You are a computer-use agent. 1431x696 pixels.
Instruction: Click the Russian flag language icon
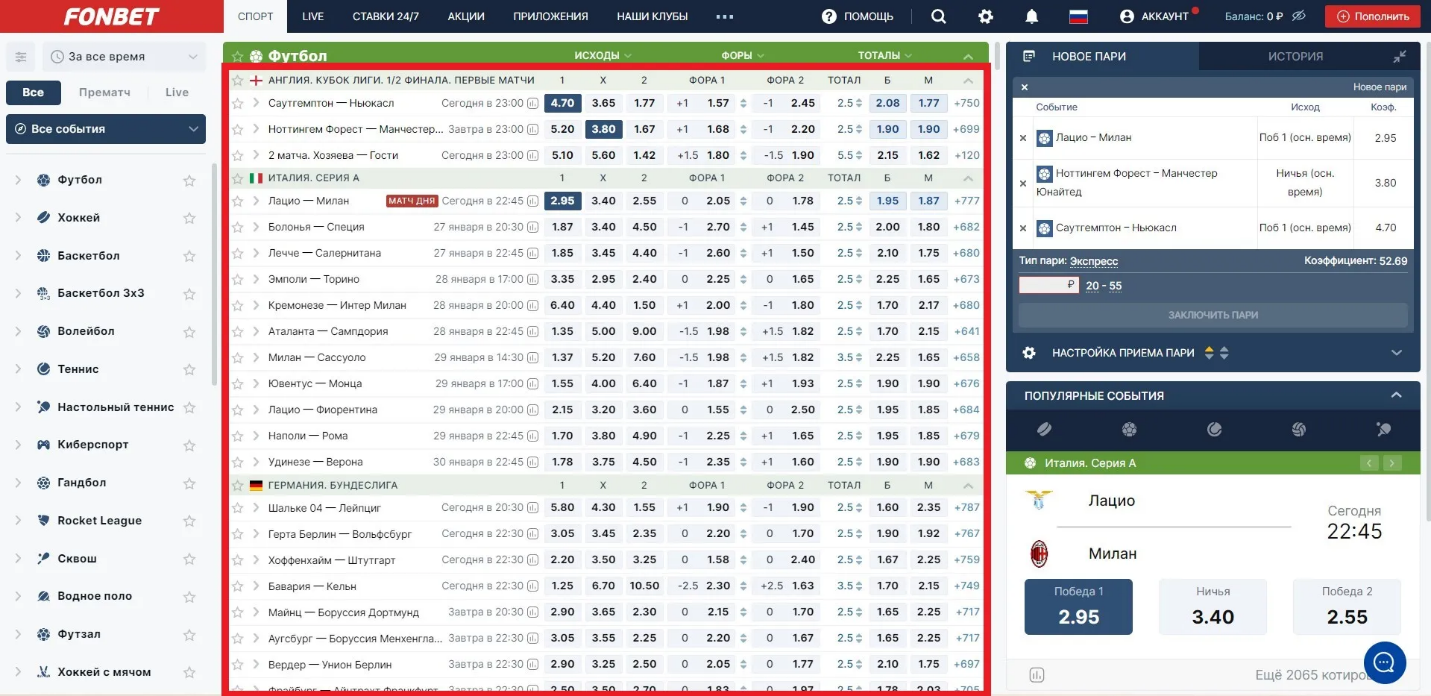tap(1078, 16)
